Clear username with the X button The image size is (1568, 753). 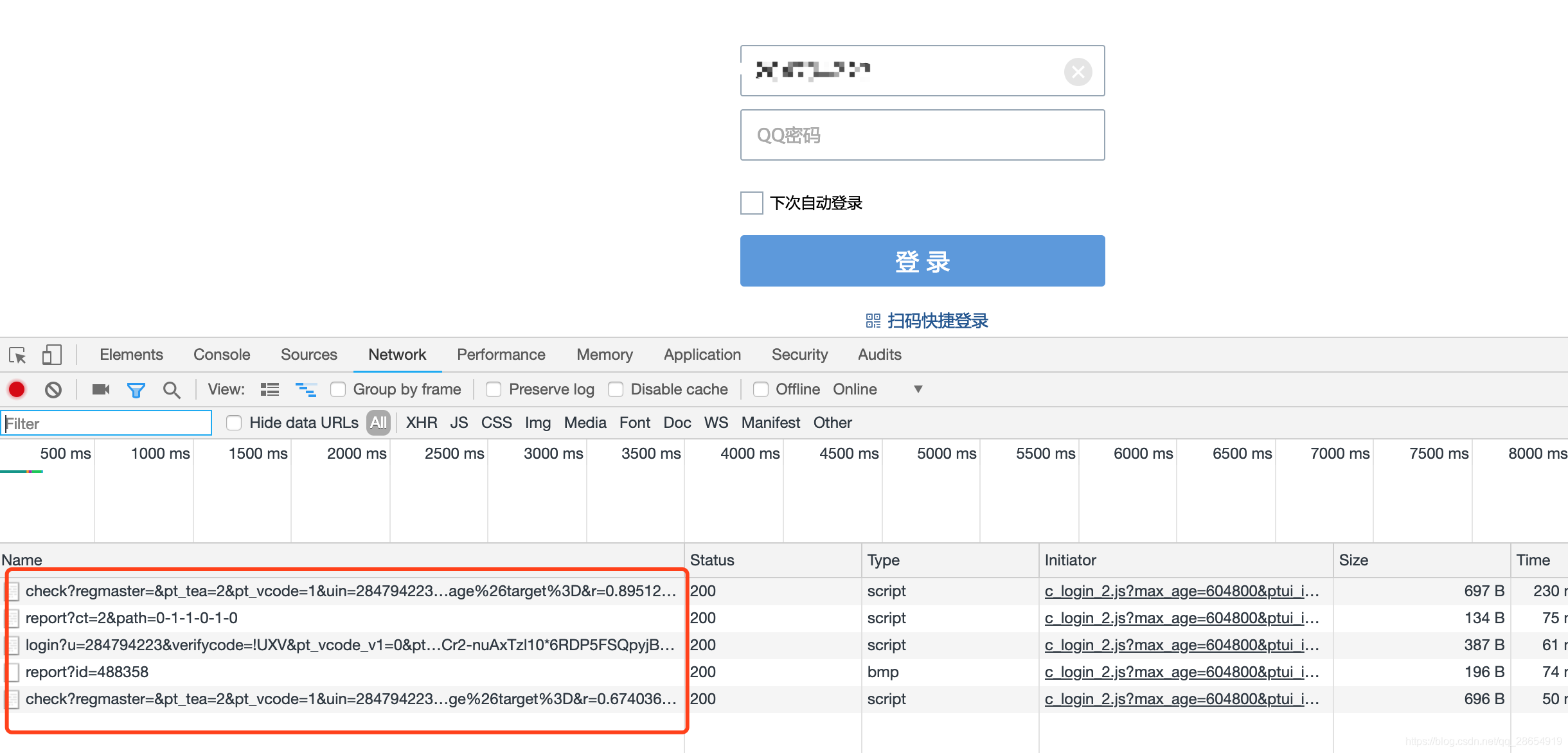click(1078, 71)
